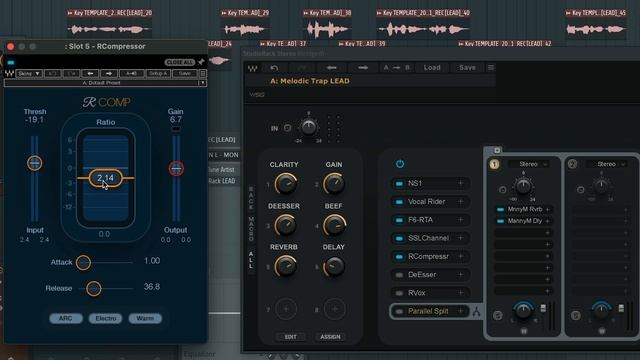This screenshot has height=360, width=640.
Task: Click the Electro mode button
Action: click(x=105, y=318)
